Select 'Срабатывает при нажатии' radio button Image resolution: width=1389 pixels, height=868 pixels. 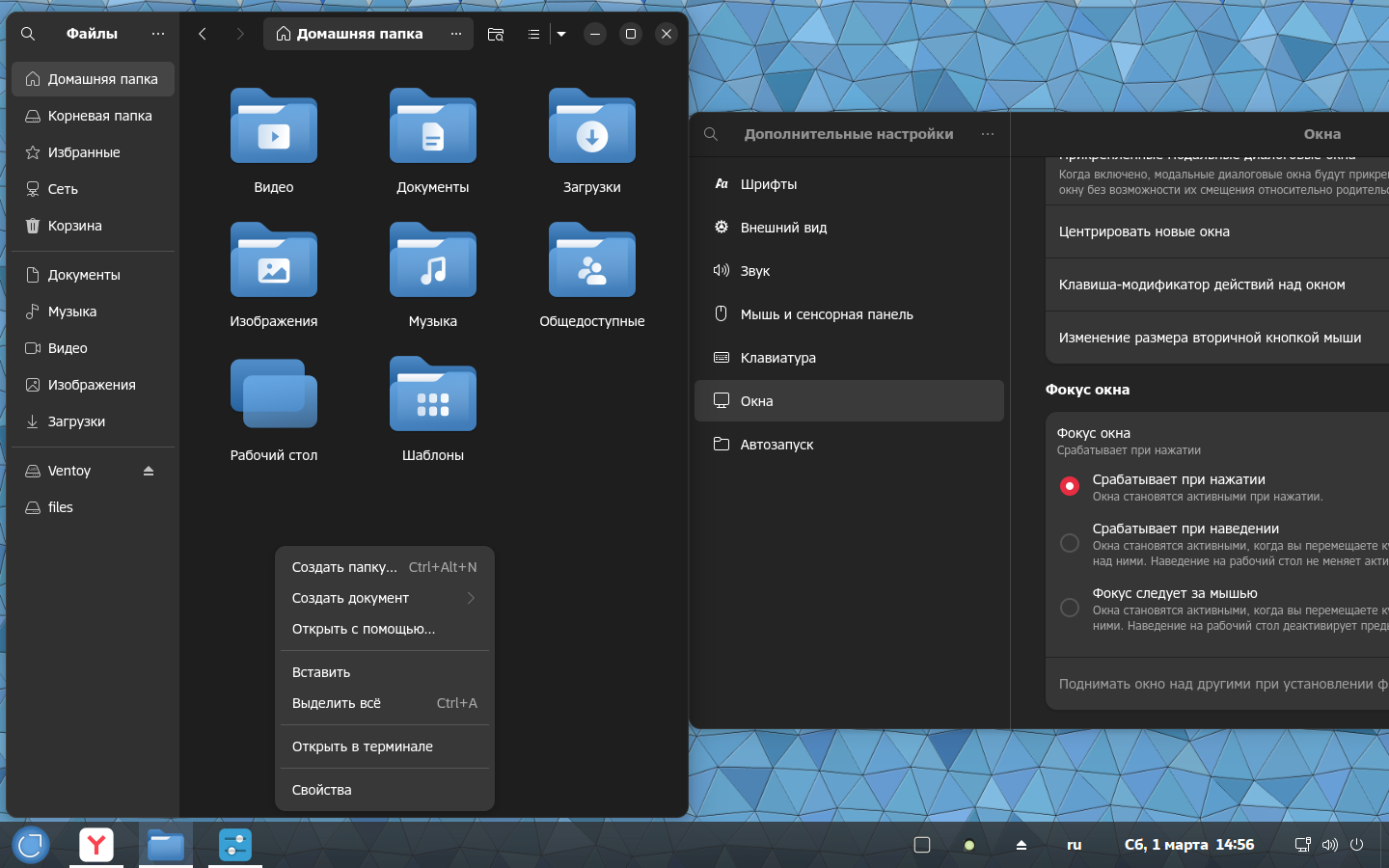click(x=1069, y=486)
